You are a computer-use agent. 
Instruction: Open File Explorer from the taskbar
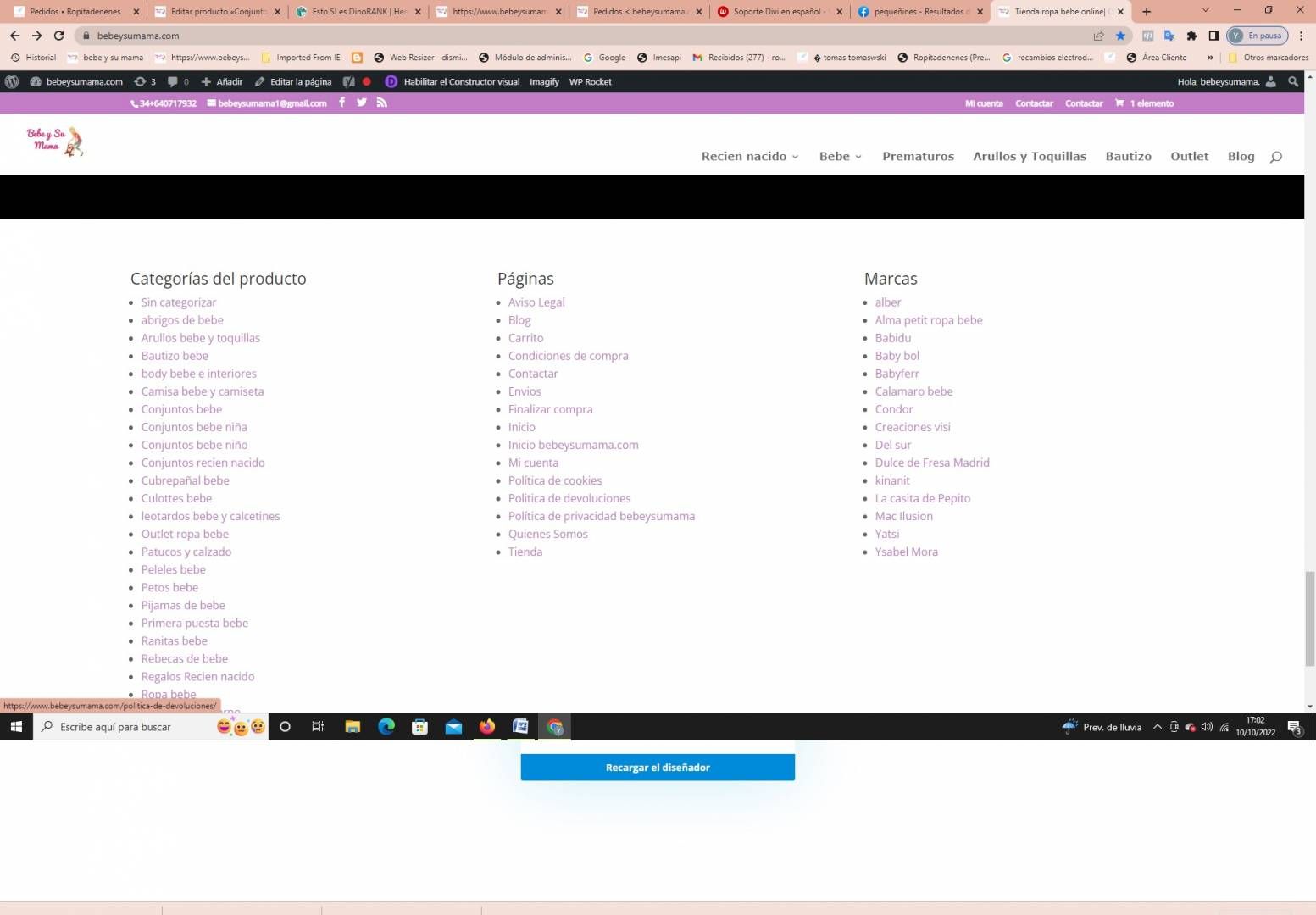point(353,727)
